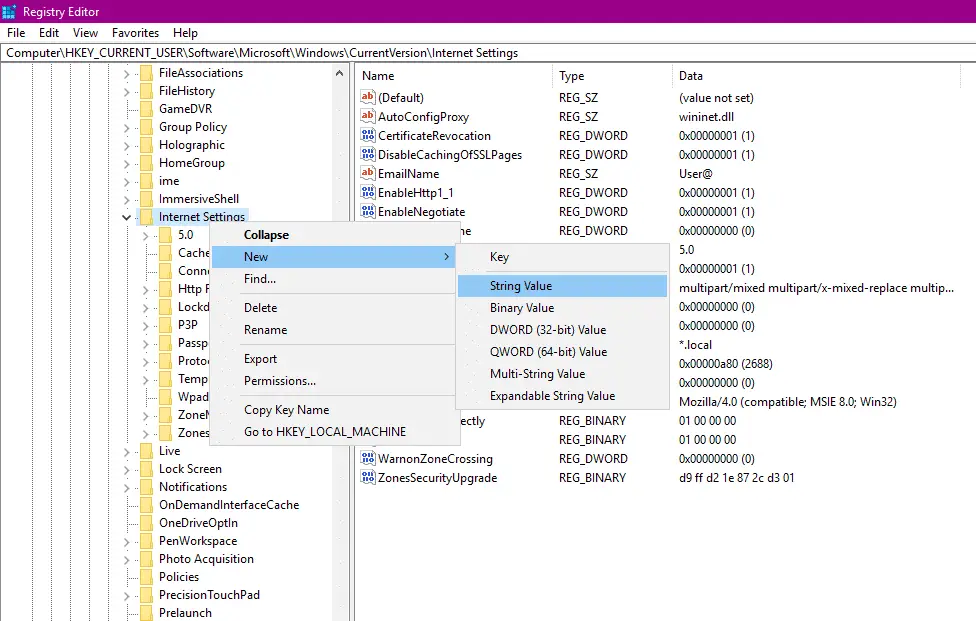Choose Collapse in the context menu

(x=334, y=235)
